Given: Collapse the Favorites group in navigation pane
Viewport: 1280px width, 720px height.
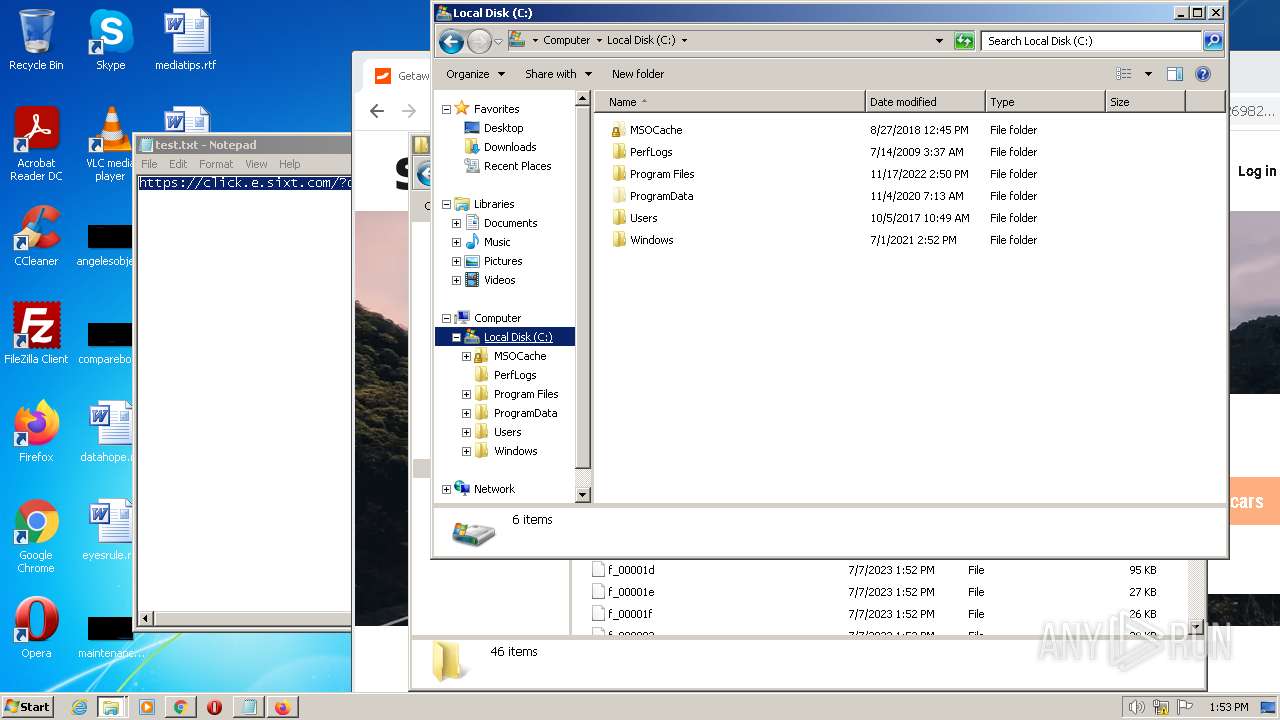Looking at the screenshot, I should click(446, 109).
